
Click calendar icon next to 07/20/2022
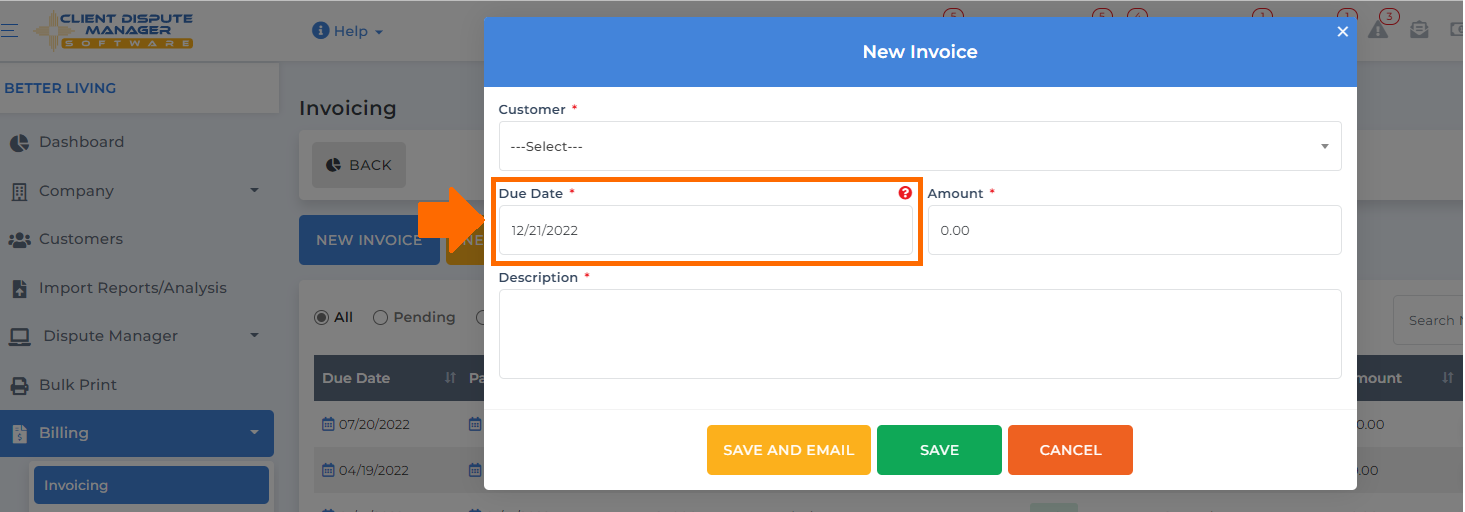328,424
